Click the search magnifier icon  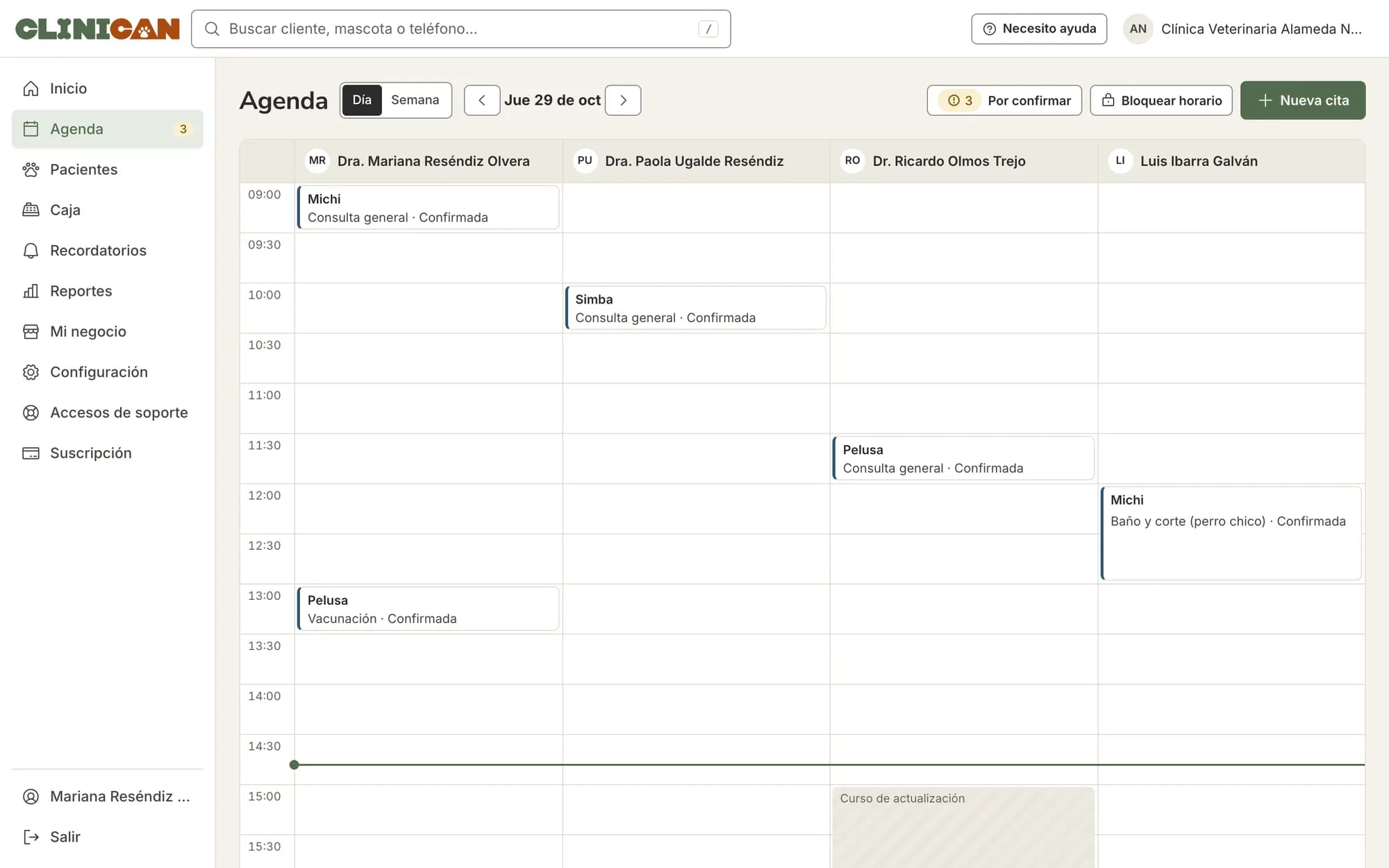pyautogui.click(x=212, y=28)
